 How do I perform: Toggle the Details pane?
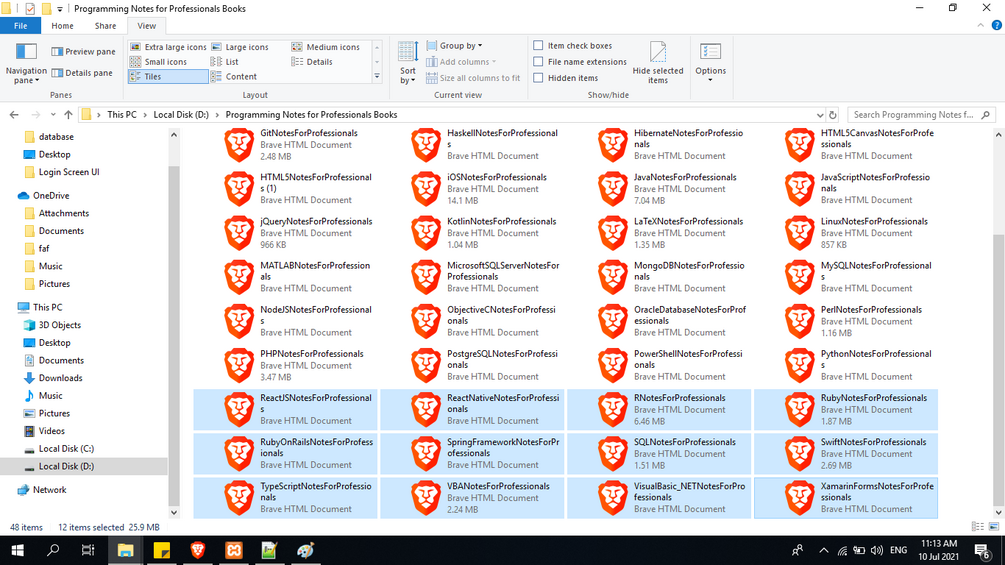(x=82, y=72)
